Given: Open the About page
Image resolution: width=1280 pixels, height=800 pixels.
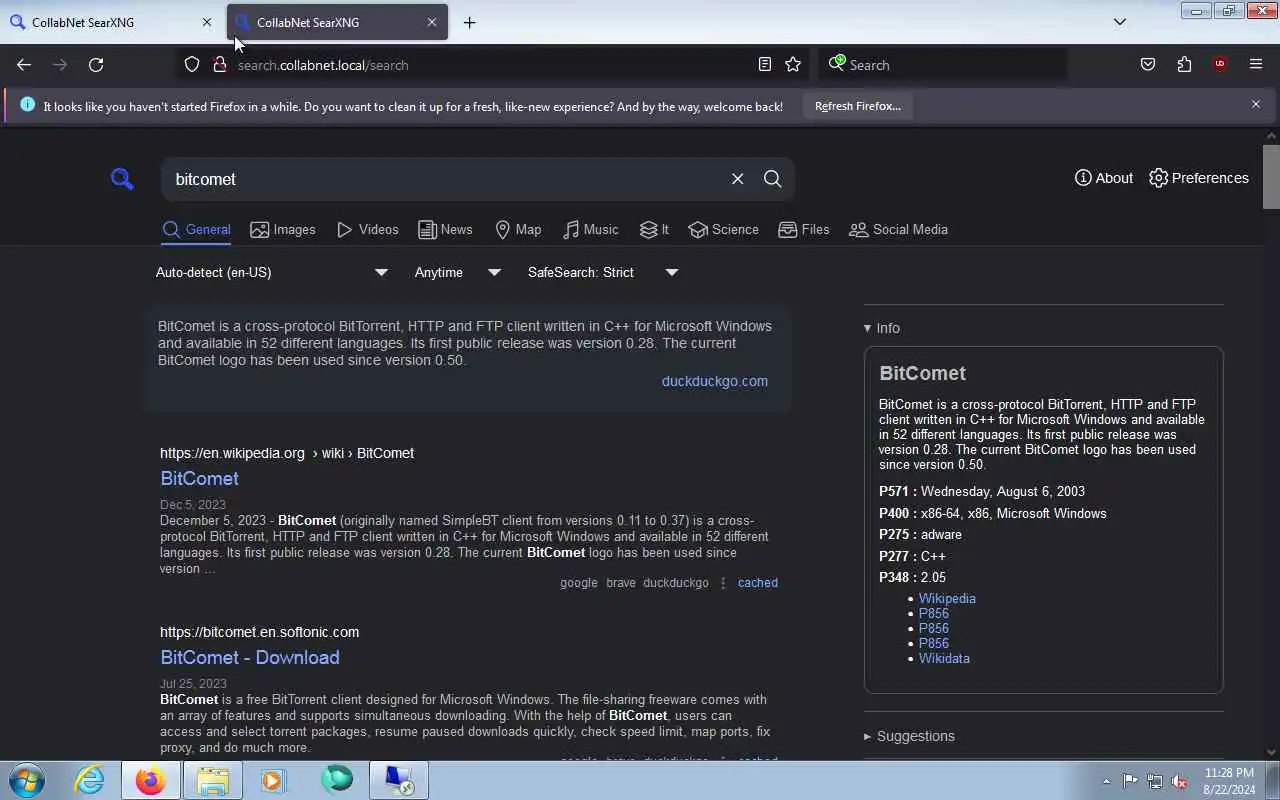Looking at the screenshot, I should pos(1104,178).
